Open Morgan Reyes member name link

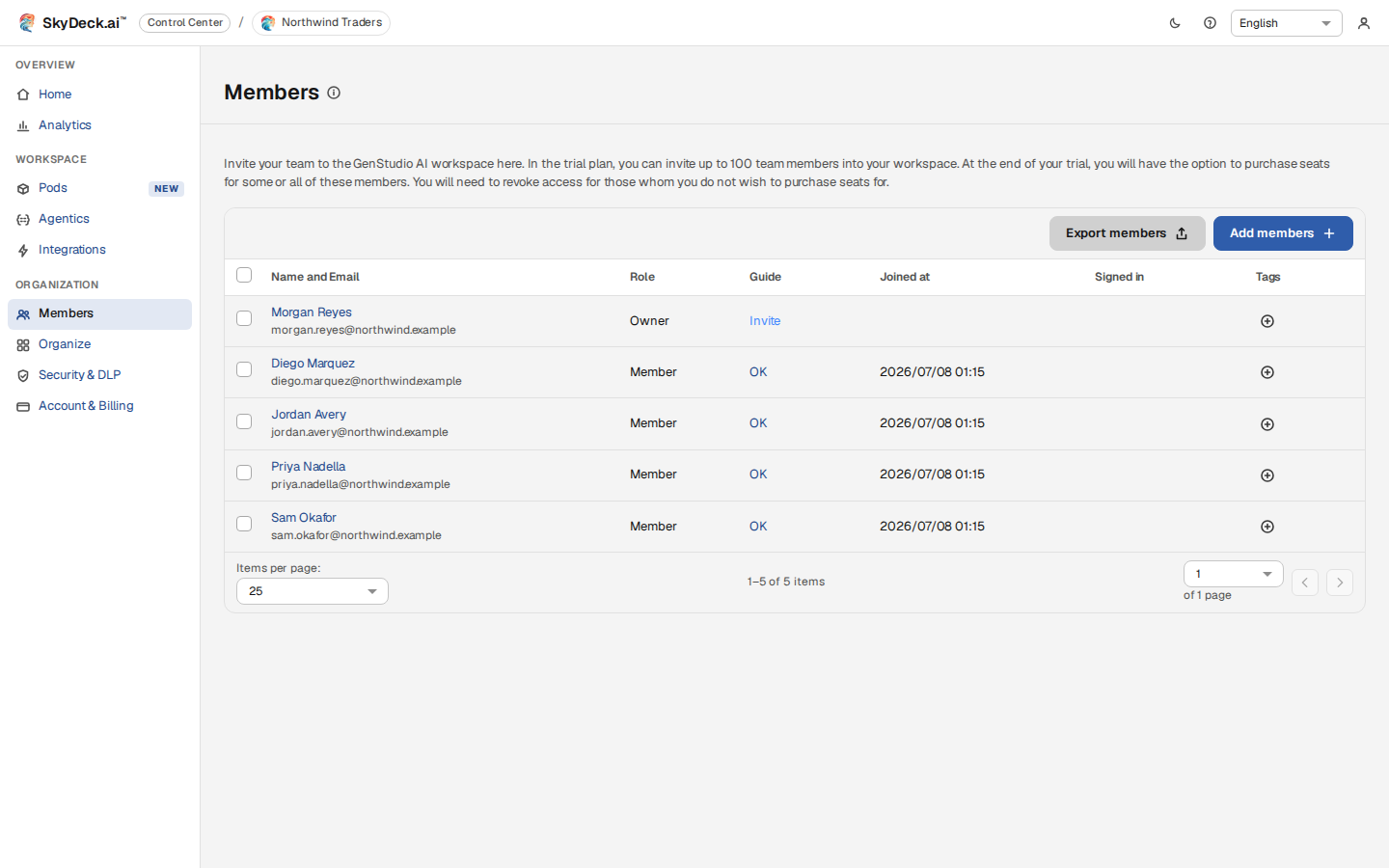312,312
